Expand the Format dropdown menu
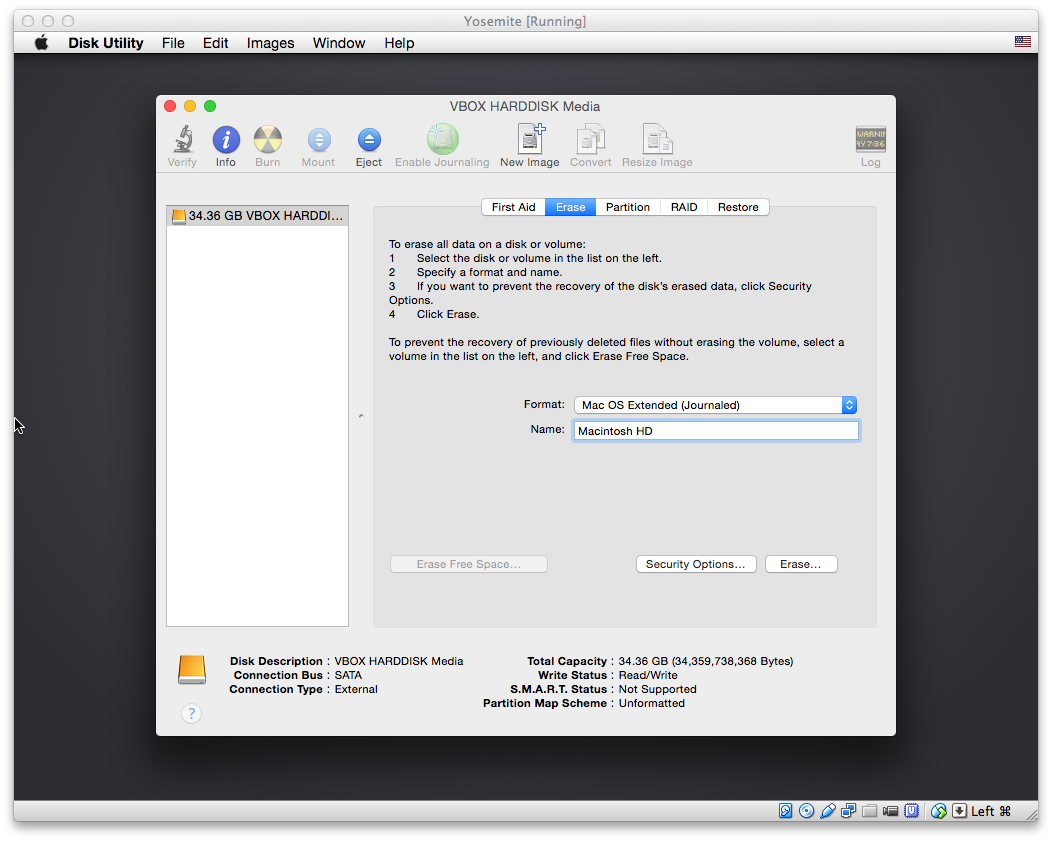1052x841 pixels. pos(715,405)
